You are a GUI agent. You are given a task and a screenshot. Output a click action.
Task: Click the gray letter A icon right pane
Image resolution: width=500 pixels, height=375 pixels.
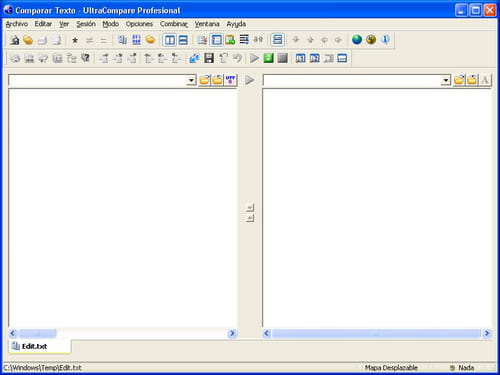coord(485,80)
